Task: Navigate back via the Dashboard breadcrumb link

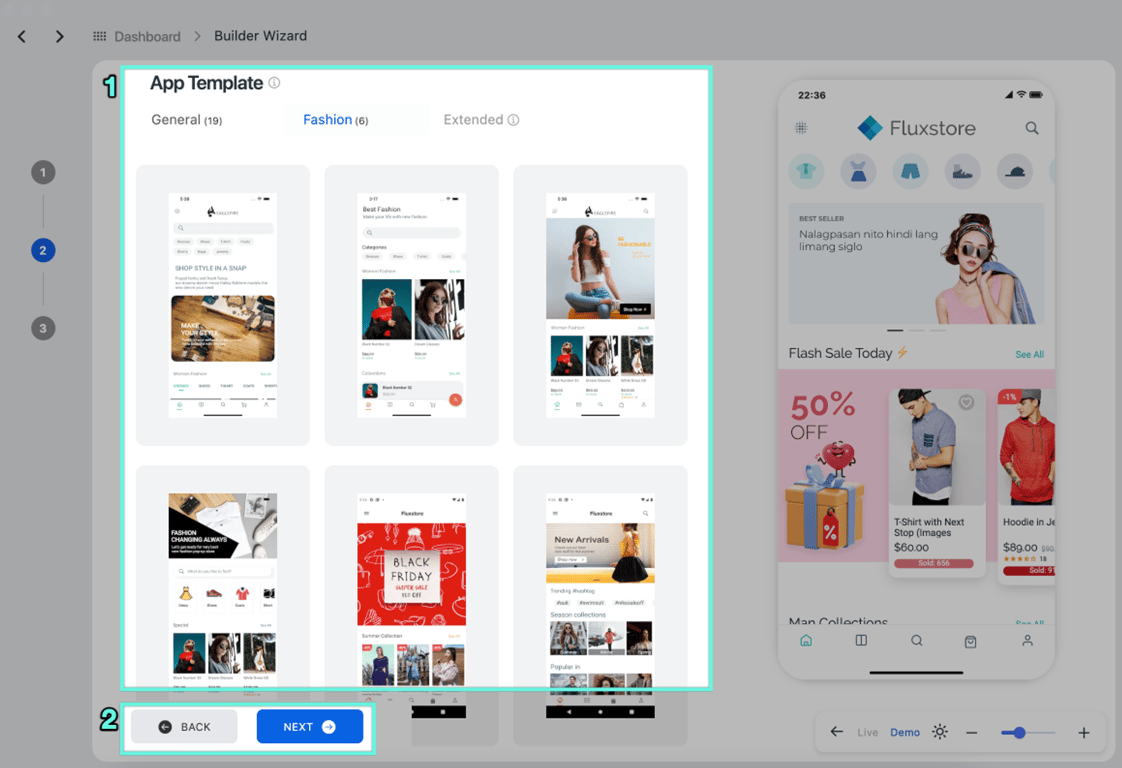Action: [148, 35]
